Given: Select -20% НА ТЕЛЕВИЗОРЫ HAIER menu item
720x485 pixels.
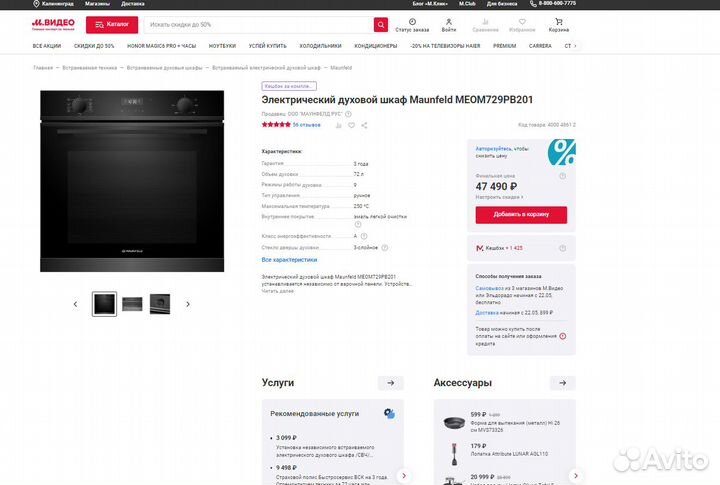Looking at the screenshot, I should 445,46.
